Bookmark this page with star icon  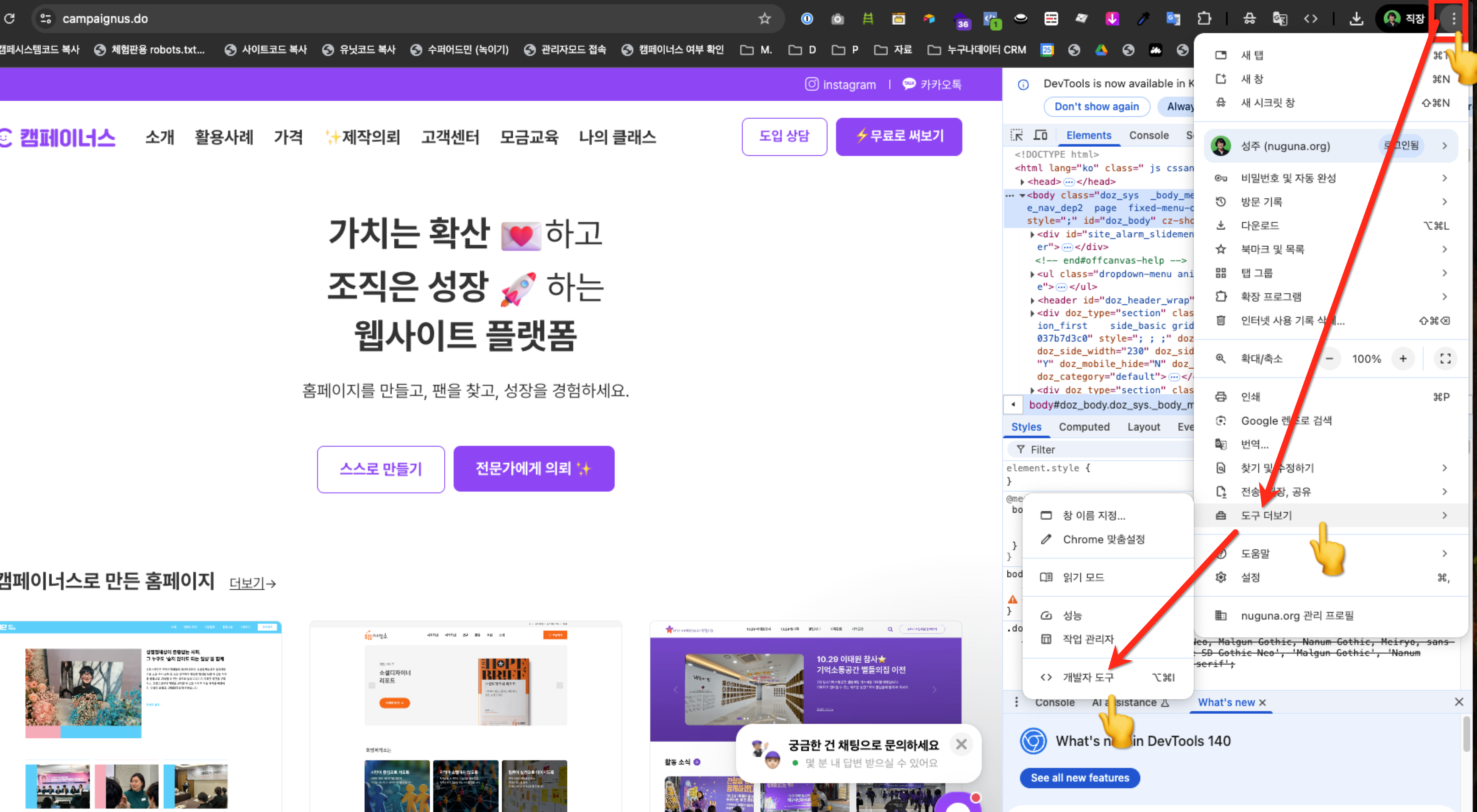(764, 19)
